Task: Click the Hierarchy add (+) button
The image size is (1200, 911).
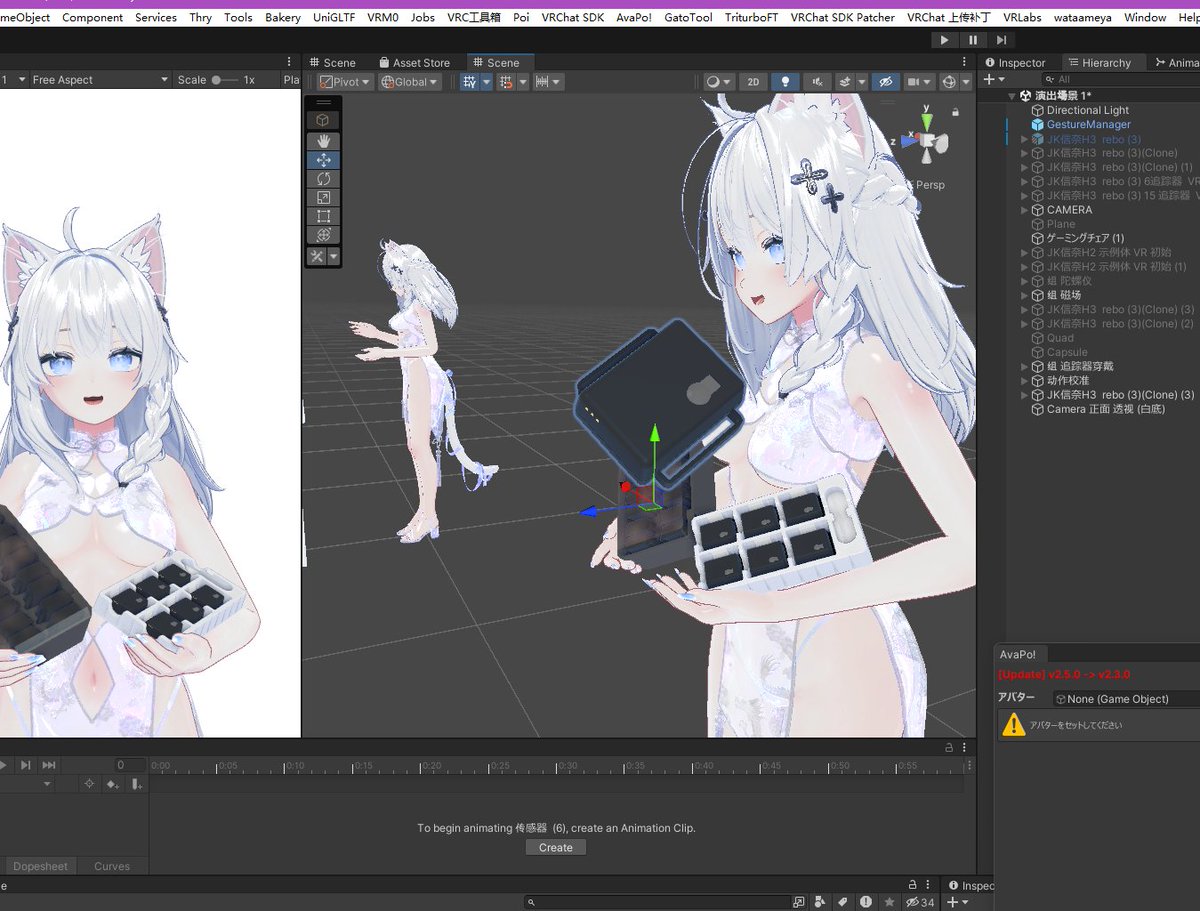Action: [x=993, y=79]
